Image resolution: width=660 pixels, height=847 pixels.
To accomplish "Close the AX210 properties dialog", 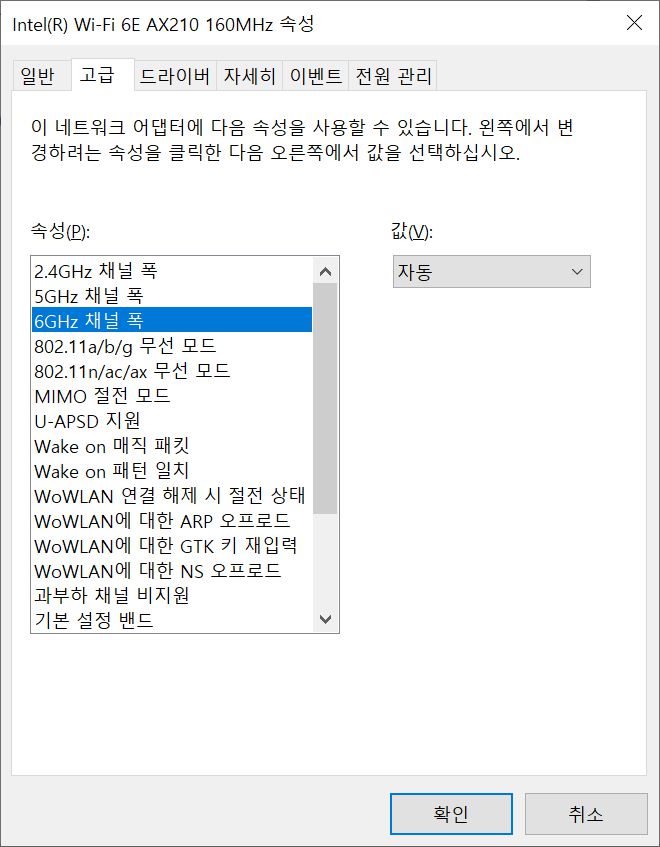I will (634, 23).
